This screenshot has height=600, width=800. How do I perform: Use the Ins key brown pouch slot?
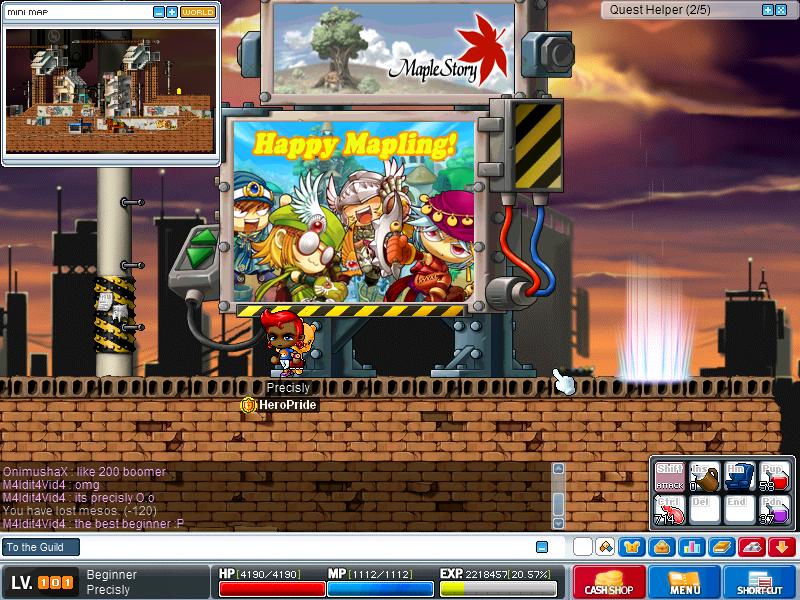[x=704, y=477]
